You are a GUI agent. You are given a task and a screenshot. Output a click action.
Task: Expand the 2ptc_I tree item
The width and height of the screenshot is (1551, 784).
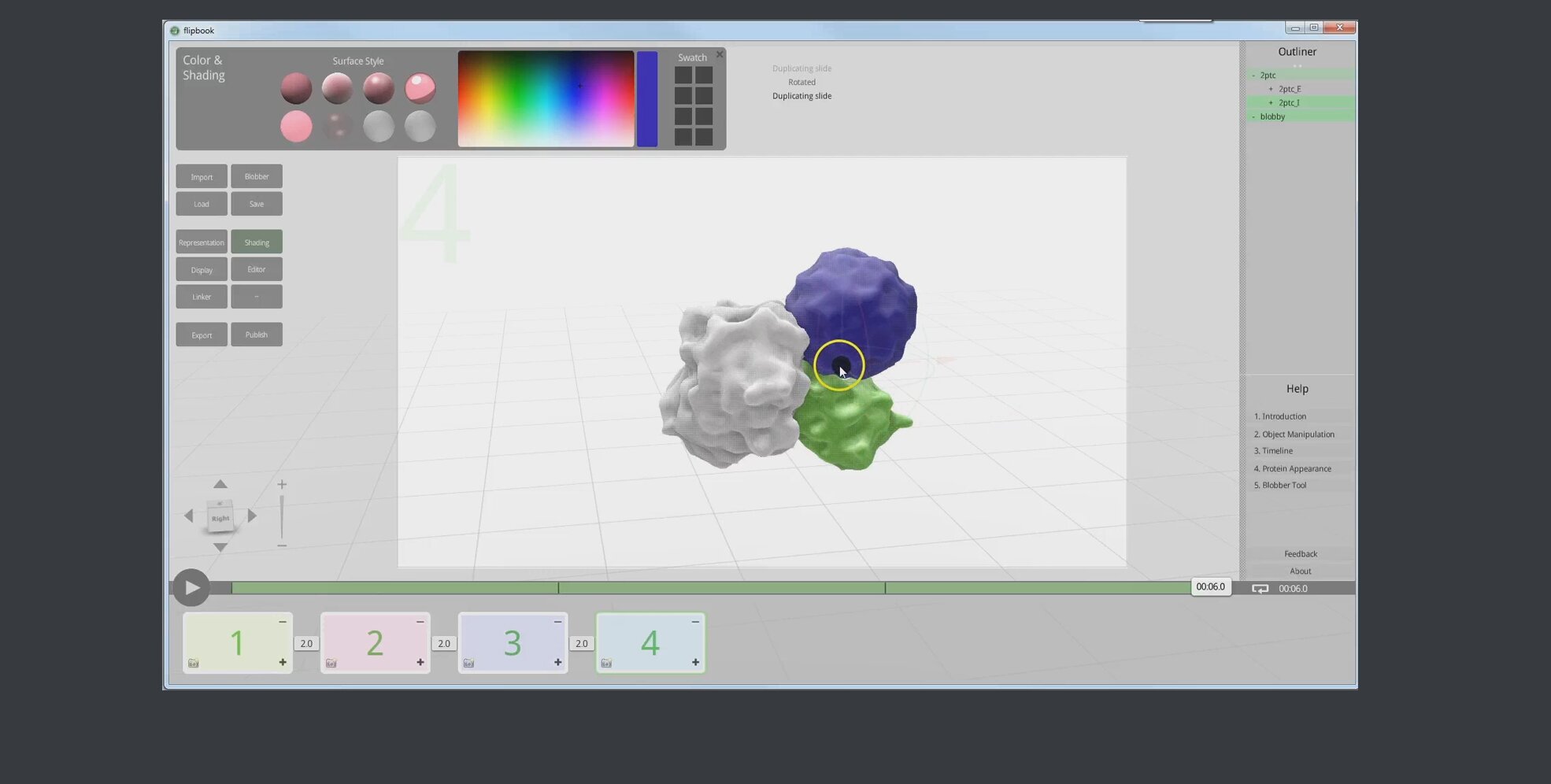tap(1271, 103)
